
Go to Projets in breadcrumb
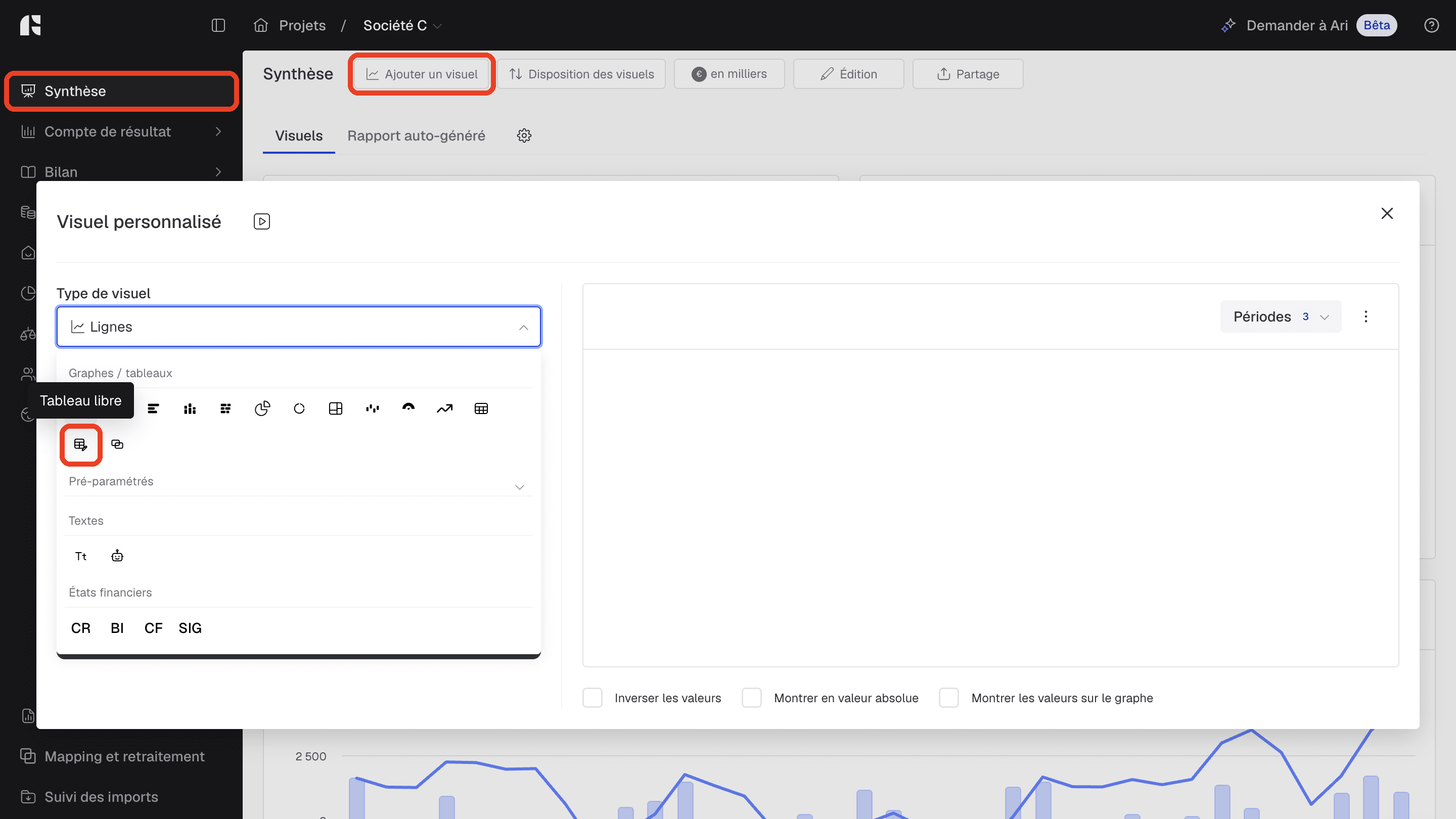tap(302, 25)
